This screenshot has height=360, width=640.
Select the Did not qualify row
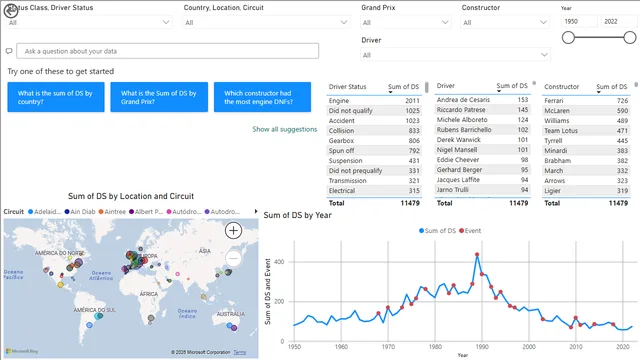point(374,111)
